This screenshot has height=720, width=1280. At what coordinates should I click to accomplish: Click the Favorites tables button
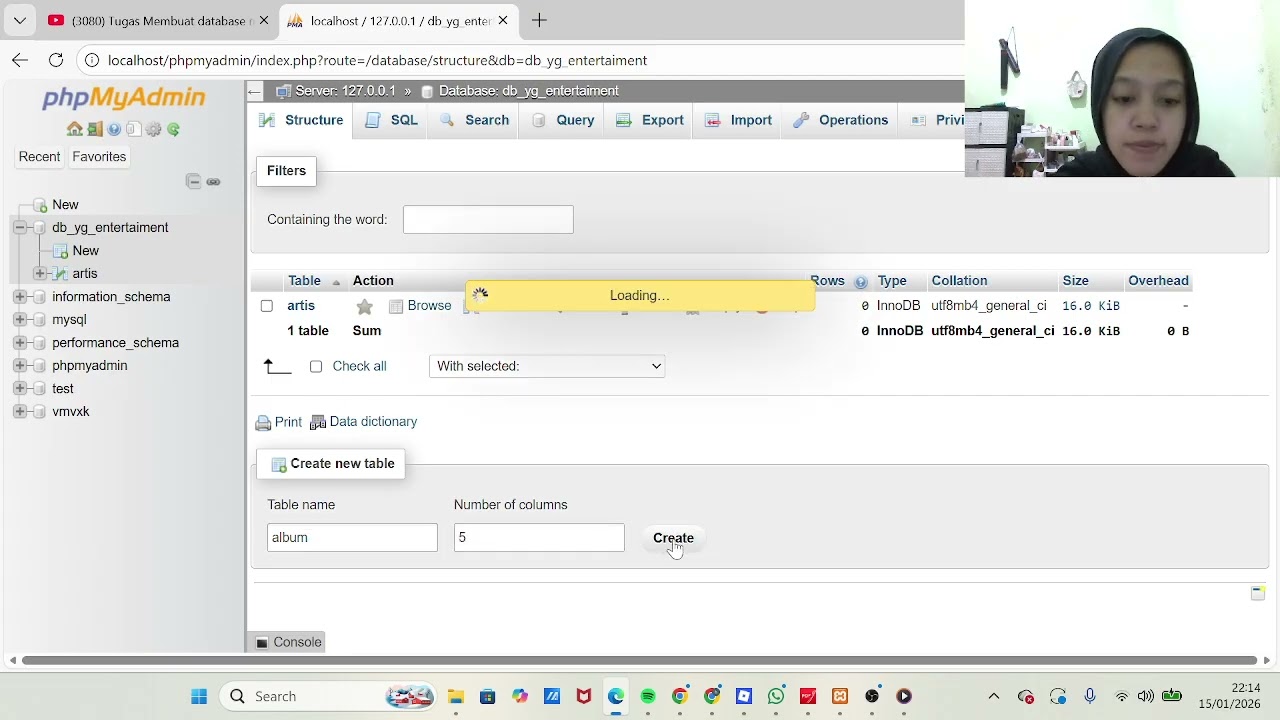[x=99, y=157]
